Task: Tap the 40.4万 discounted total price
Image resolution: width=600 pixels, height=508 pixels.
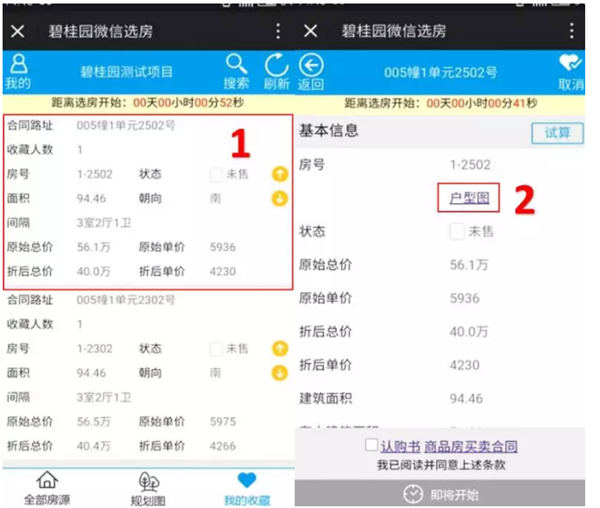Action: coord(93,446)
